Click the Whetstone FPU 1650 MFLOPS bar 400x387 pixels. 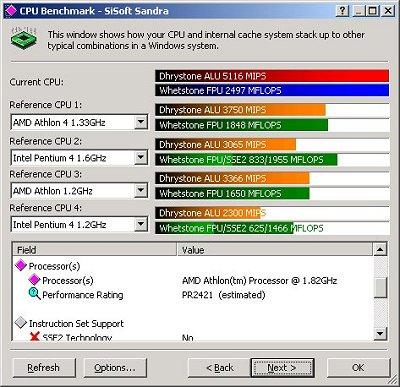pyautogui.click(x=232, y=193)
